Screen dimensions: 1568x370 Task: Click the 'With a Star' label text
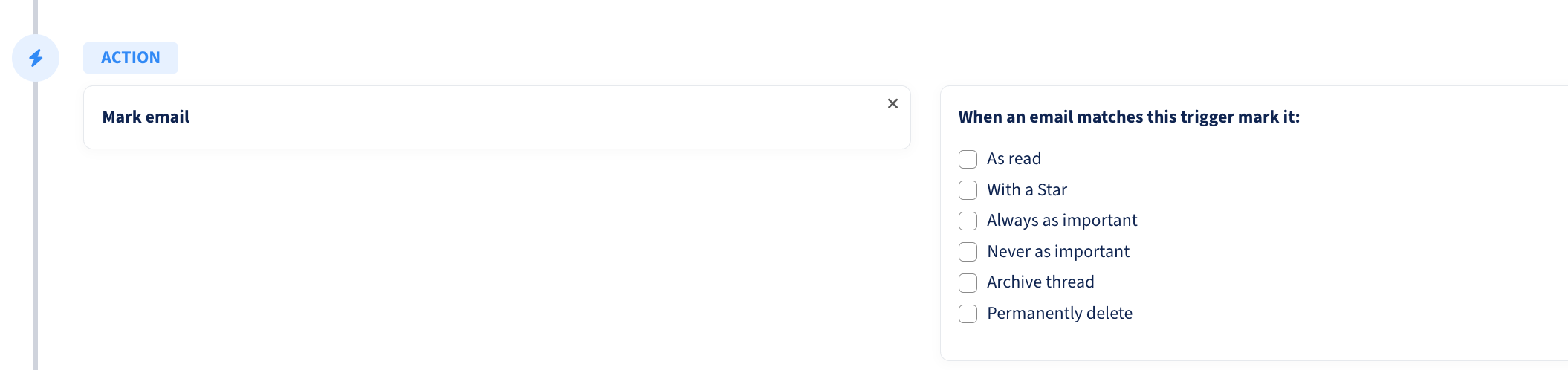(x=1026, y=190)
